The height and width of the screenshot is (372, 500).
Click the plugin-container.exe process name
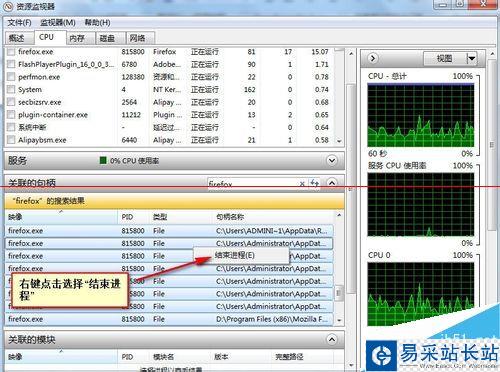(53, 115)
